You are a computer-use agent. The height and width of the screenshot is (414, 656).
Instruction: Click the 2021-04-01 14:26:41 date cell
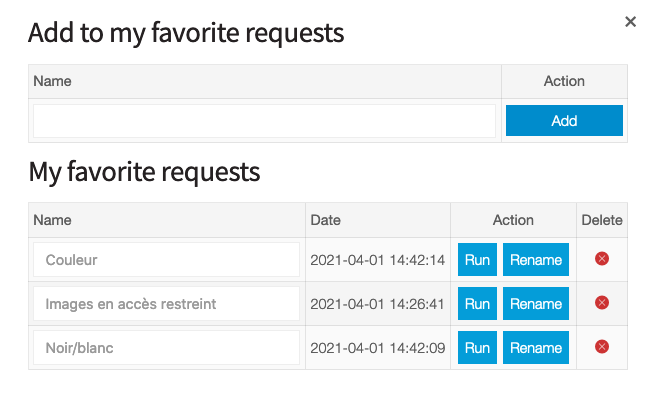point(377,304)
